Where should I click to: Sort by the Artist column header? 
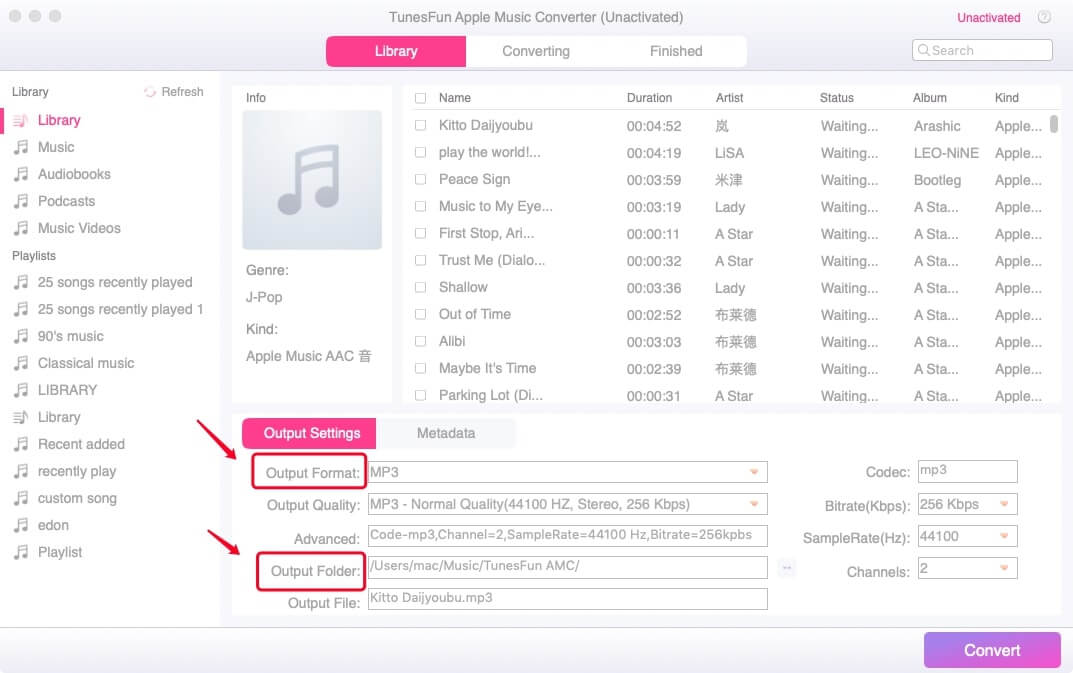729,98
